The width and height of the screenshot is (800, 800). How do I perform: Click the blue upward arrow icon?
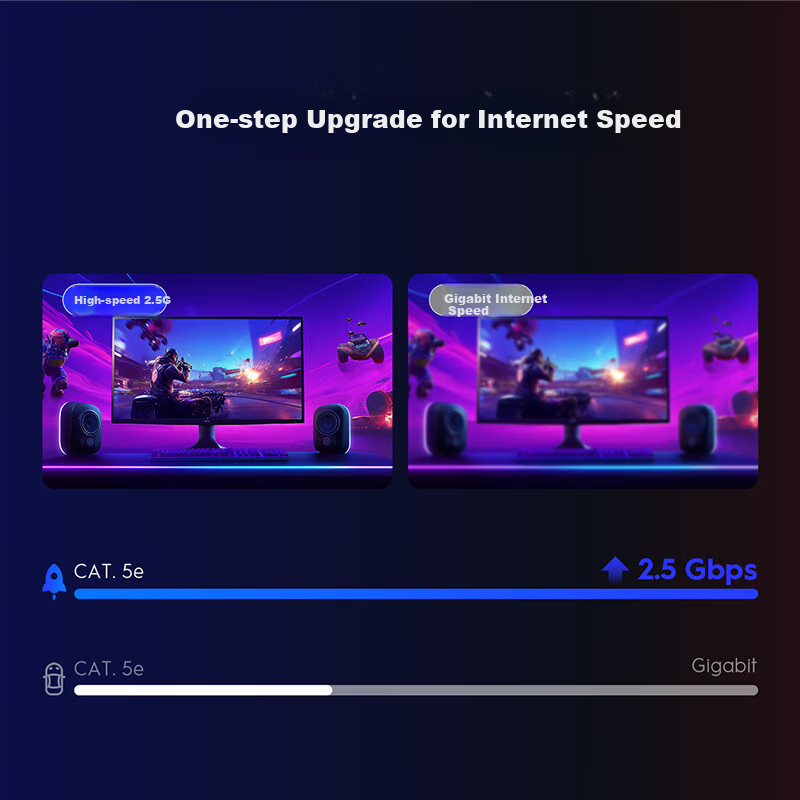click(x=615, y=569)
